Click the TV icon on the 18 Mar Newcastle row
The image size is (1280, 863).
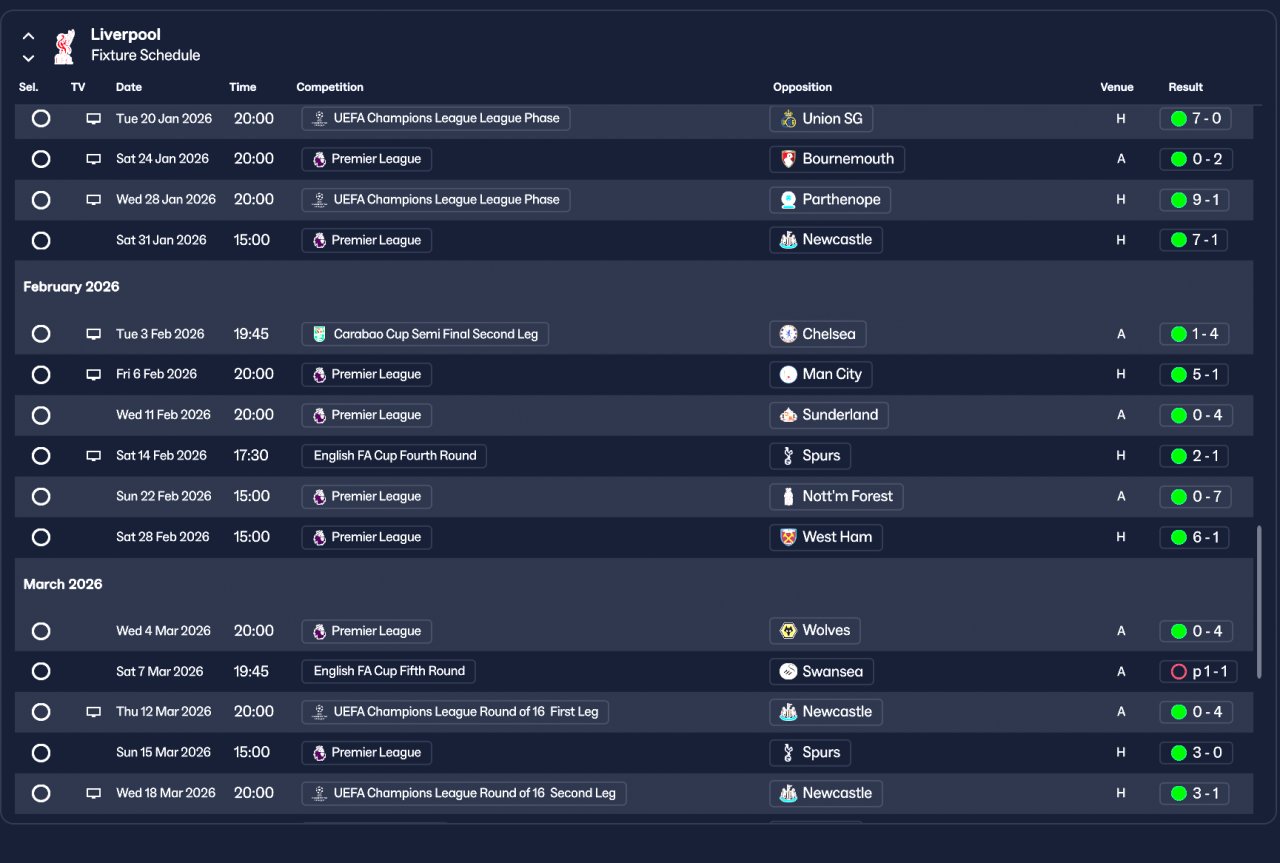(93, 793)
